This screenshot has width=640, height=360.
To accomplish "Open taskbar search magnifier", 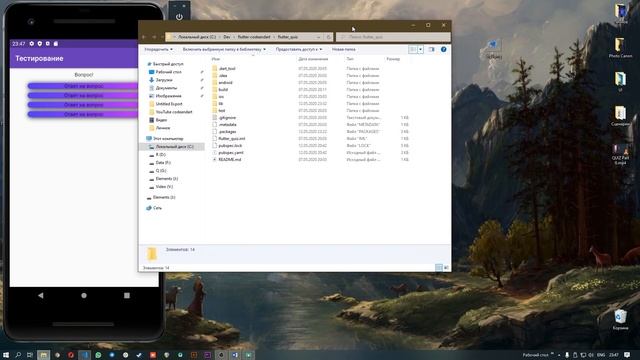I will click(18, 355).
